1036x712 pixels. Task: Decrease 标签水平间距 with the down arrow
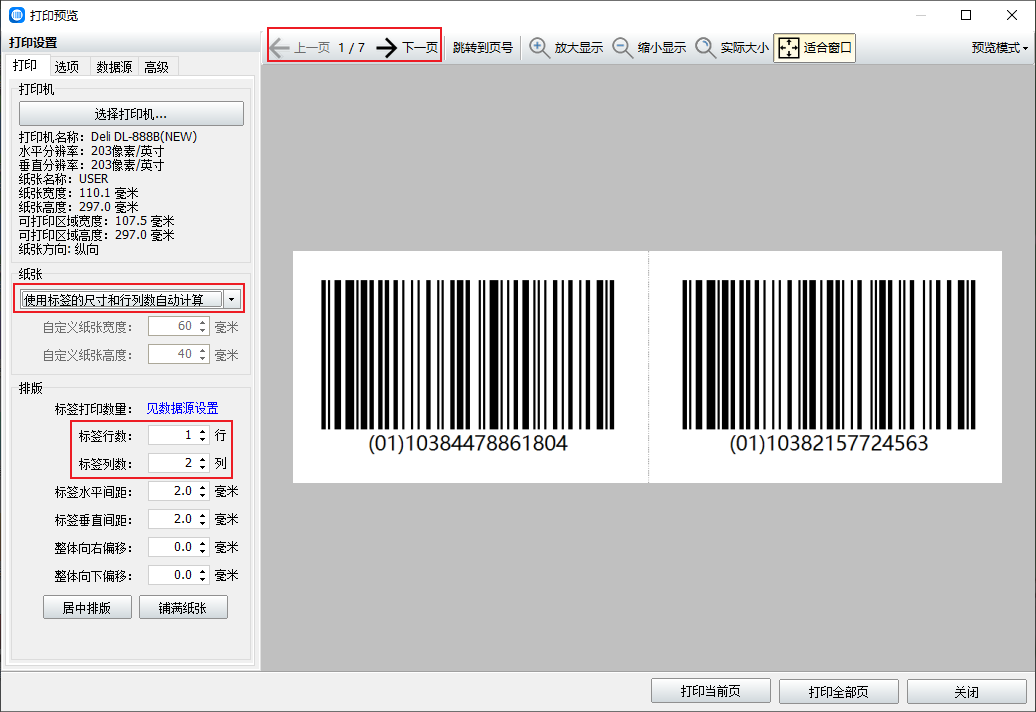click(x=203, y=496)
